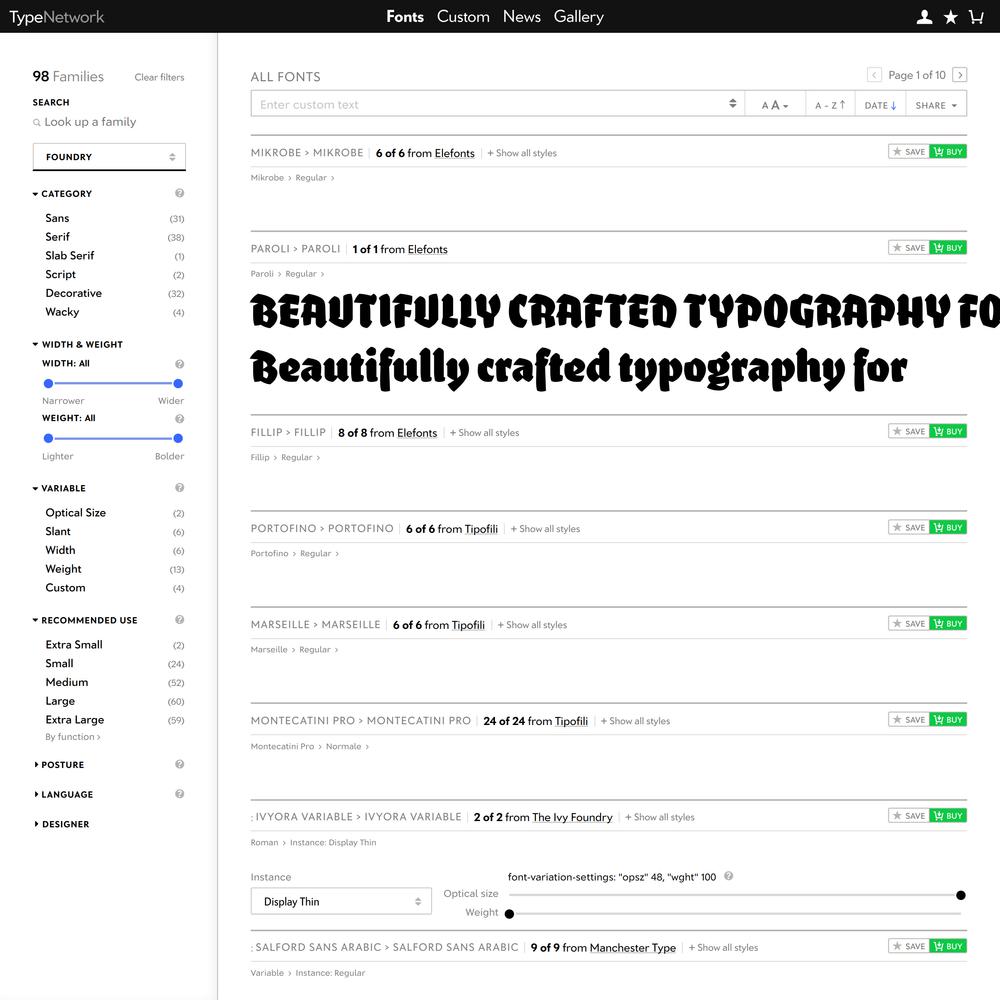Open the News nav tab

click(522, 17)
